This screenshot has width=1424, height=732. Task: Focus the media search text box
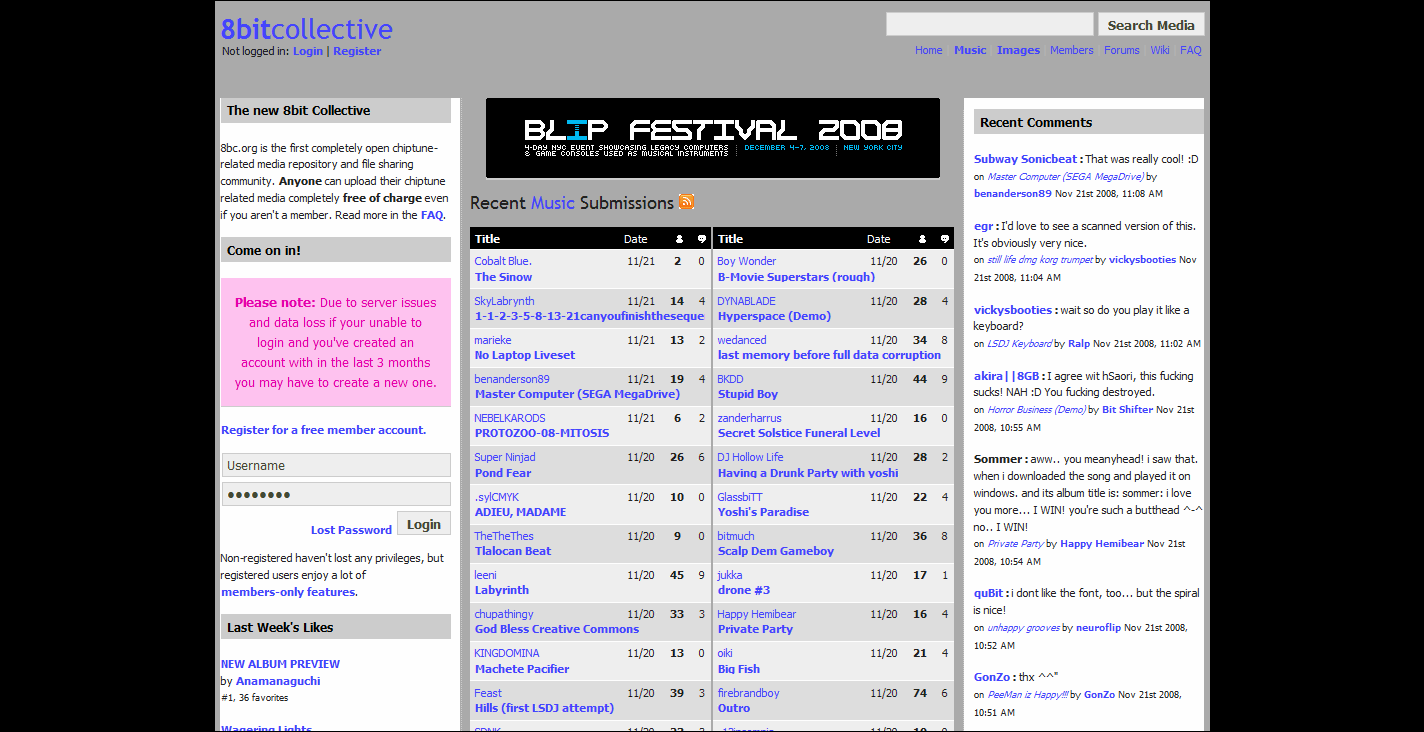[990, 24]
